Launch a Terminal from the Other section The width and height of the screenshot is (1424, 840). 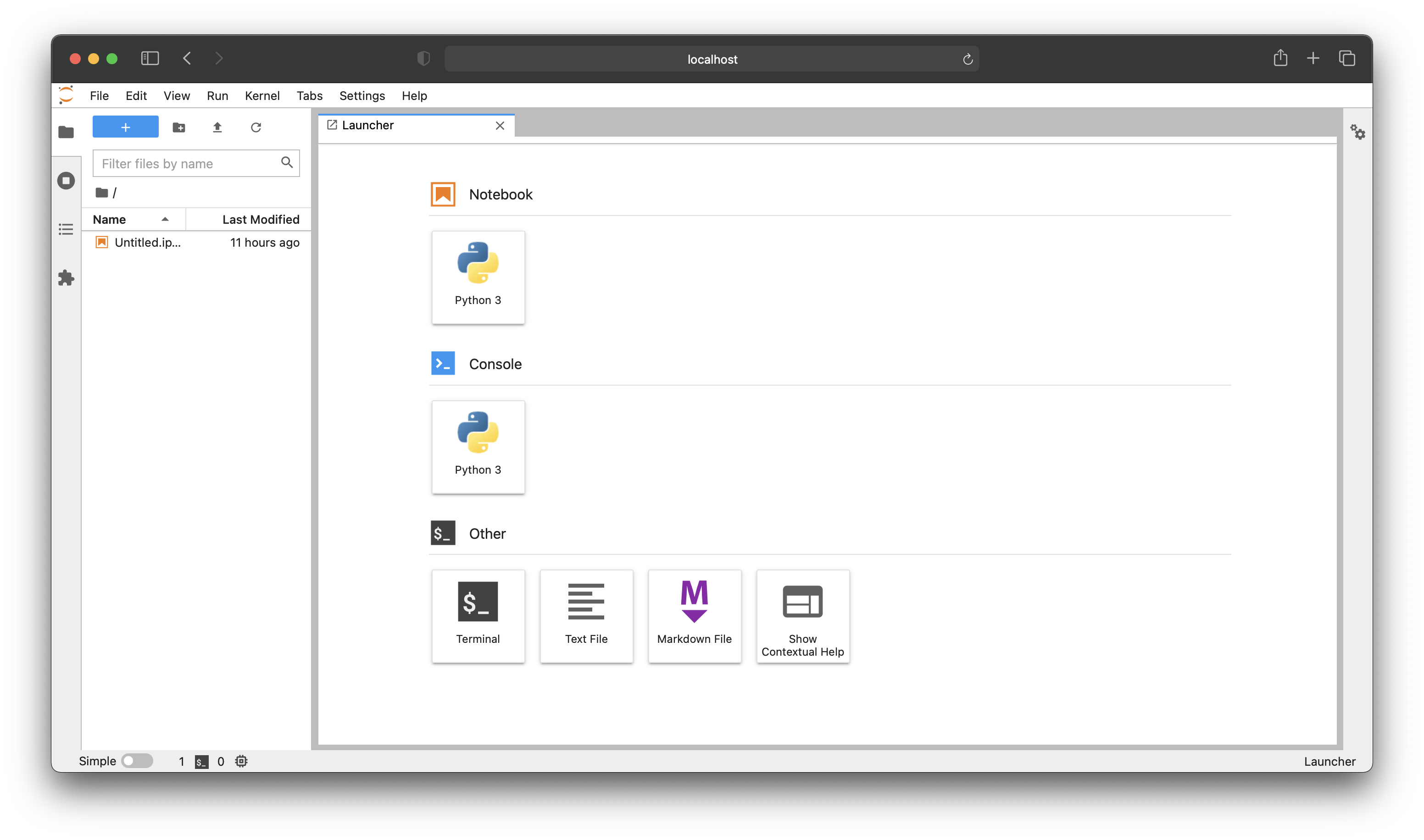click(478, 616)
